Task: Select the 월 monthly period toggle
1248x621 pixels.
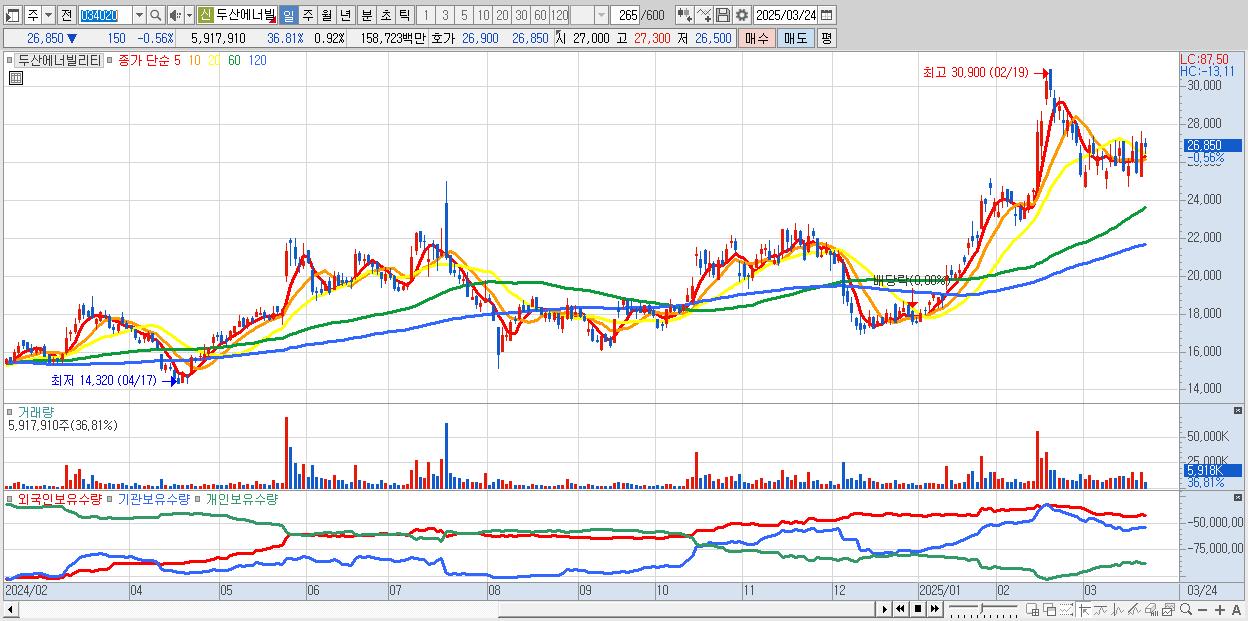Action: pos(326,15)
